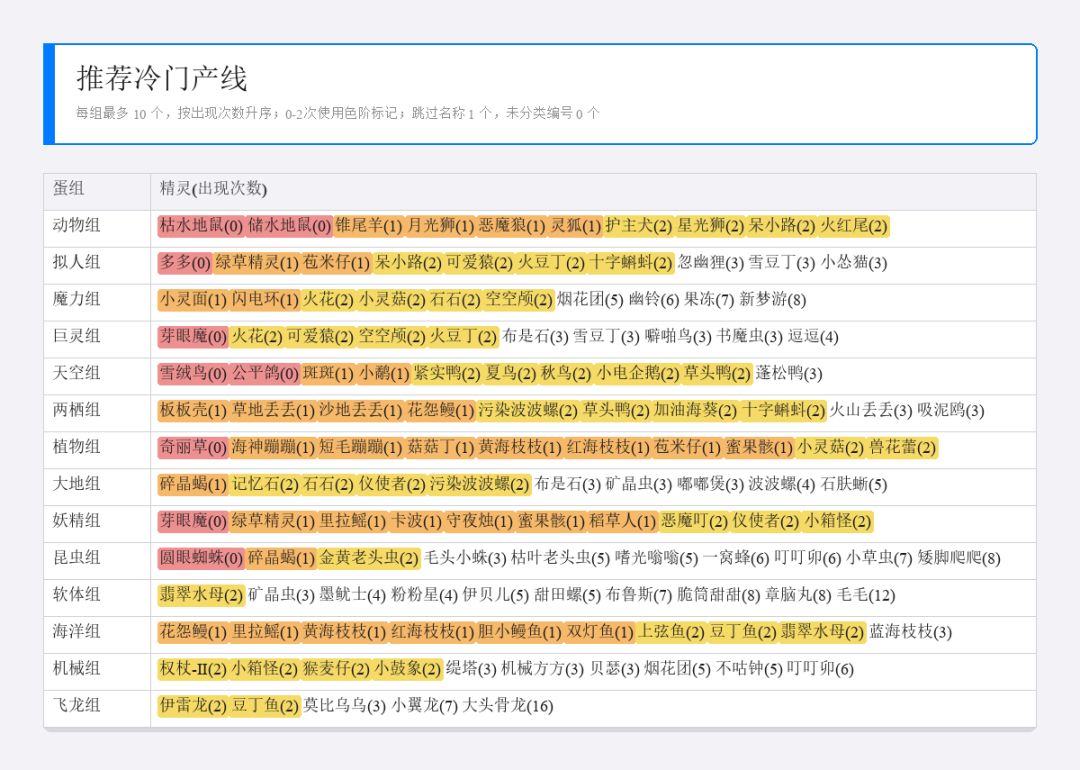
Task: Select the 储水地鼠(0) tag
Action: pos(289,226)
